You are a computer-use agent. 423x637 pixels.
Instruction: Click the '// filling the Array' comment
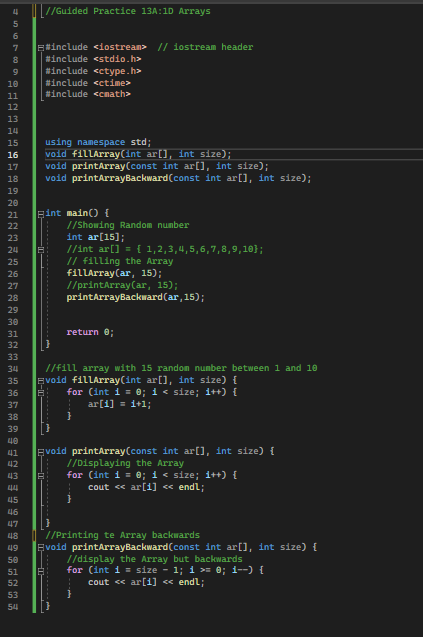(120, 261)
